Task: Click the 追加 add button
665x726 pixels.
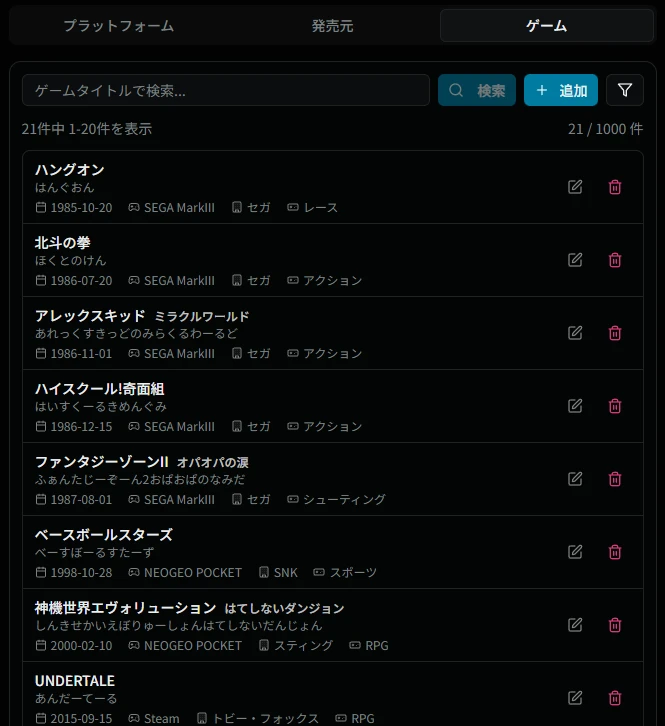Action: (560, 90)
